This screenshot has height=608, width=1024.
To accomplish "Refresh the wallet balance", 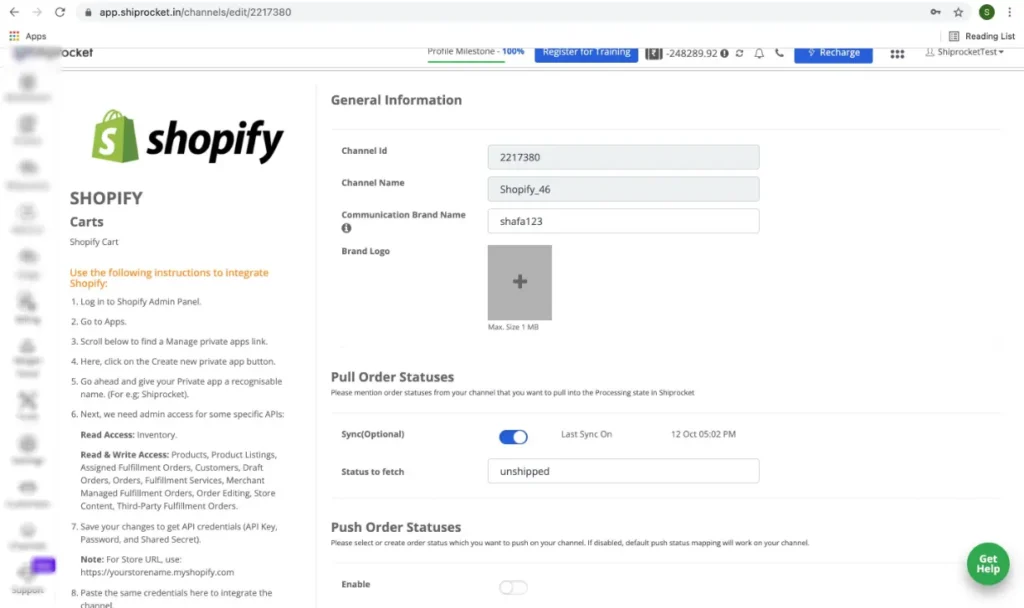I will point(738,52).
